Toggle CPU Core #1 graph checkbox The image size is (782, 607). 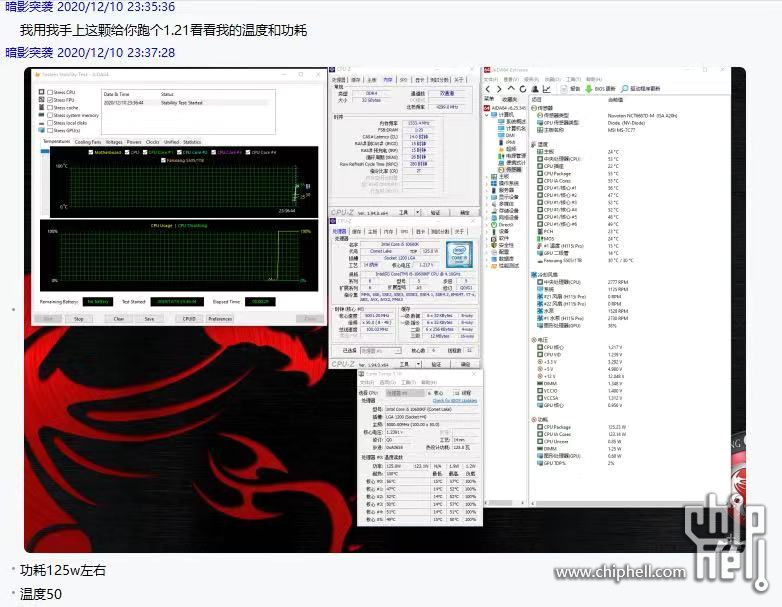coord(145,152)
